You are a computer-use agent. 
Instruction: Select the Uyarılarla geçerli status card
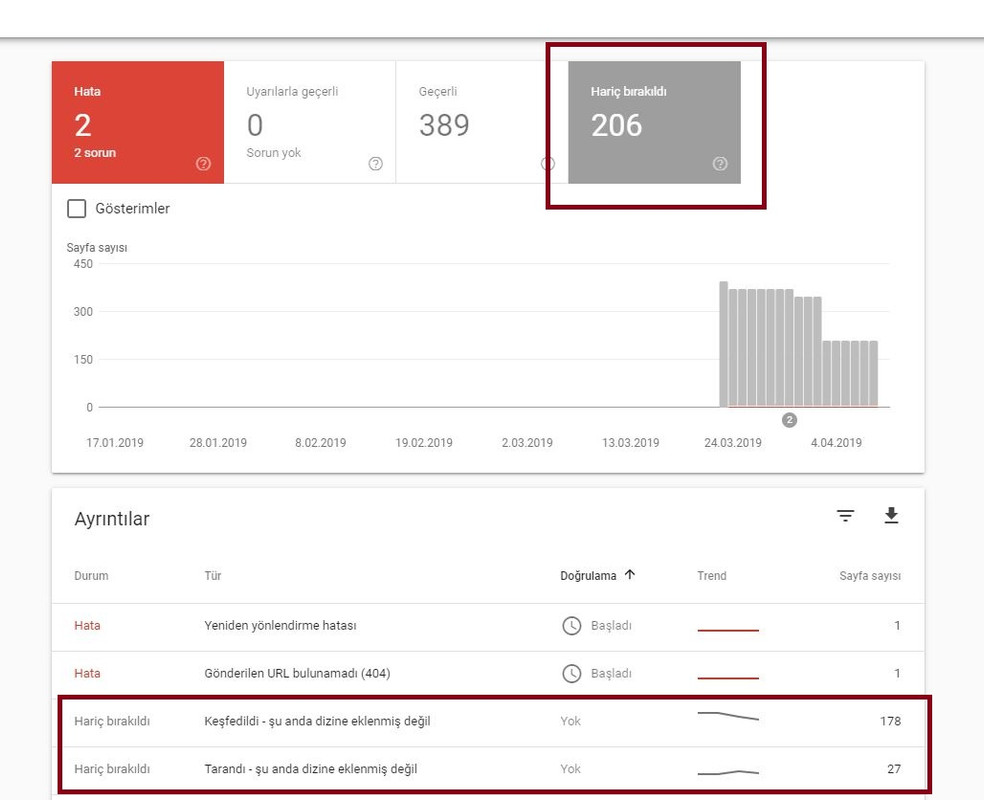coord(310,122)
